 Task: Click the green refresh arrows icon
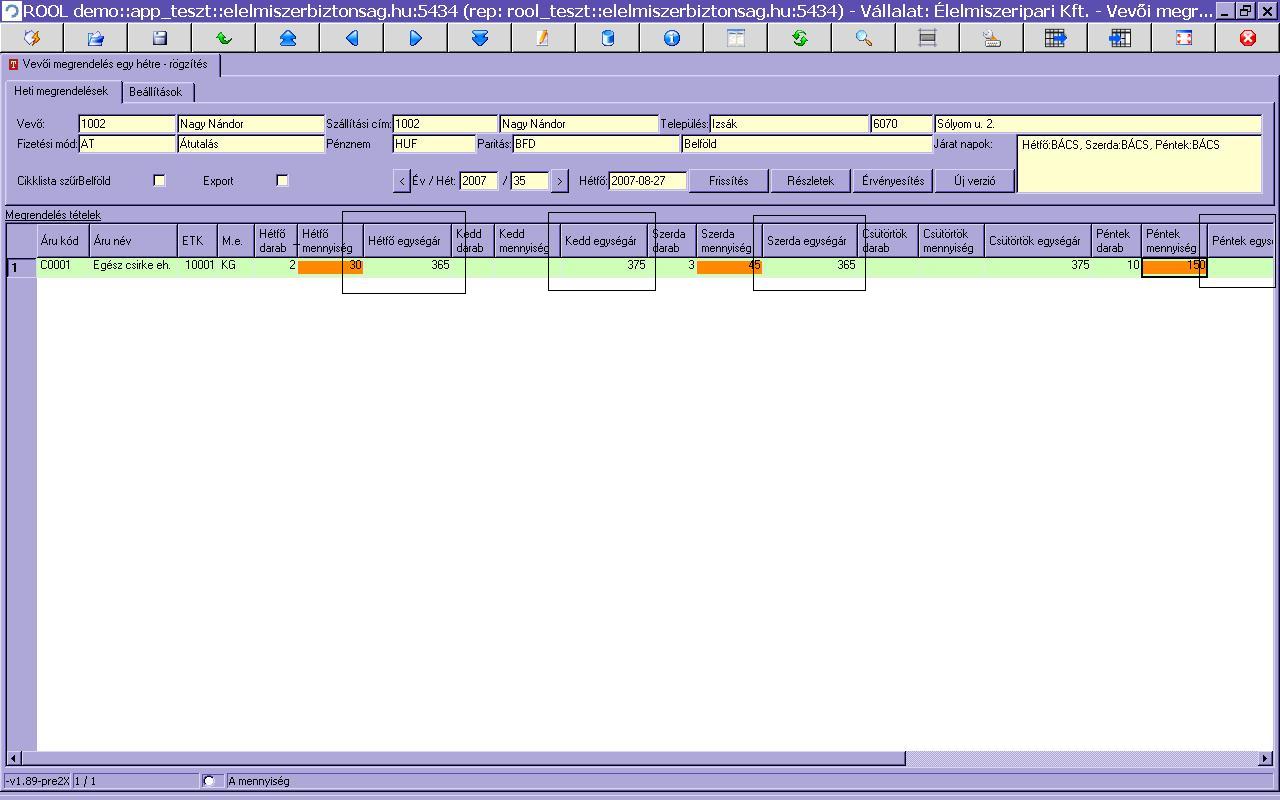click(x=800, y=38)
